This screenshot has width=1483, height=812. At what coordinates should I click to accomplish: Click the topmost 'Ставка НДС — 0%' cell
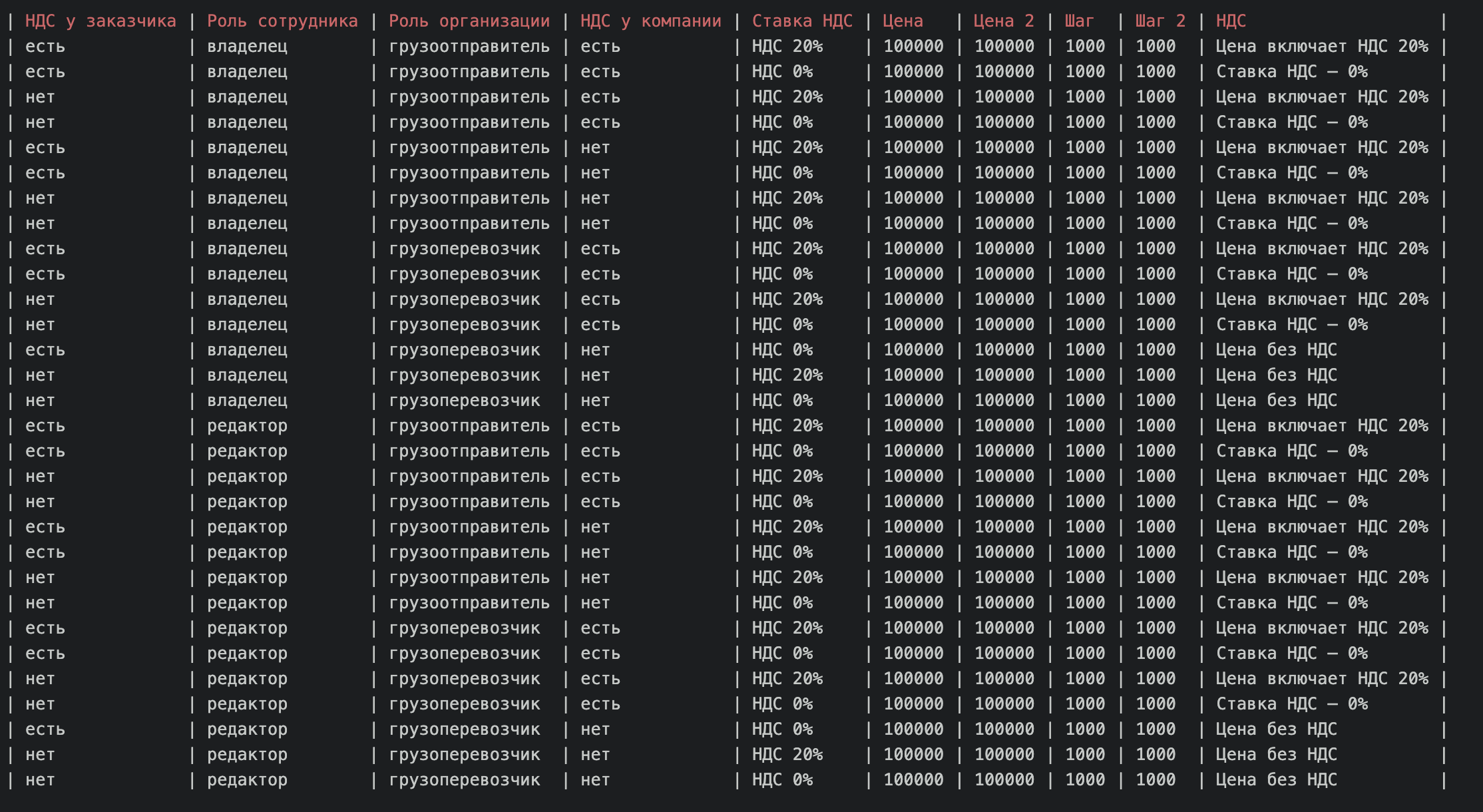1291,72
